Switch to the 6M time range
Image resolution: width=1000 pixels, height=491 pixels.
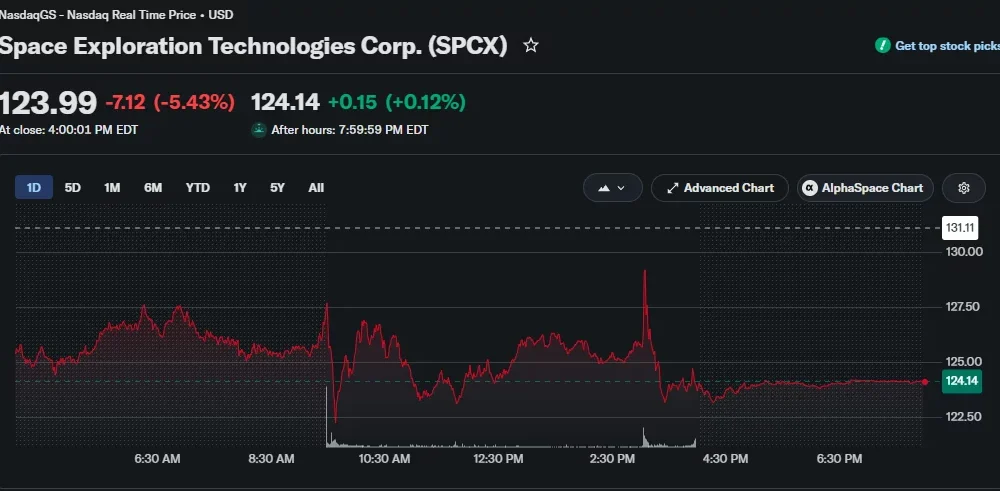153,188
